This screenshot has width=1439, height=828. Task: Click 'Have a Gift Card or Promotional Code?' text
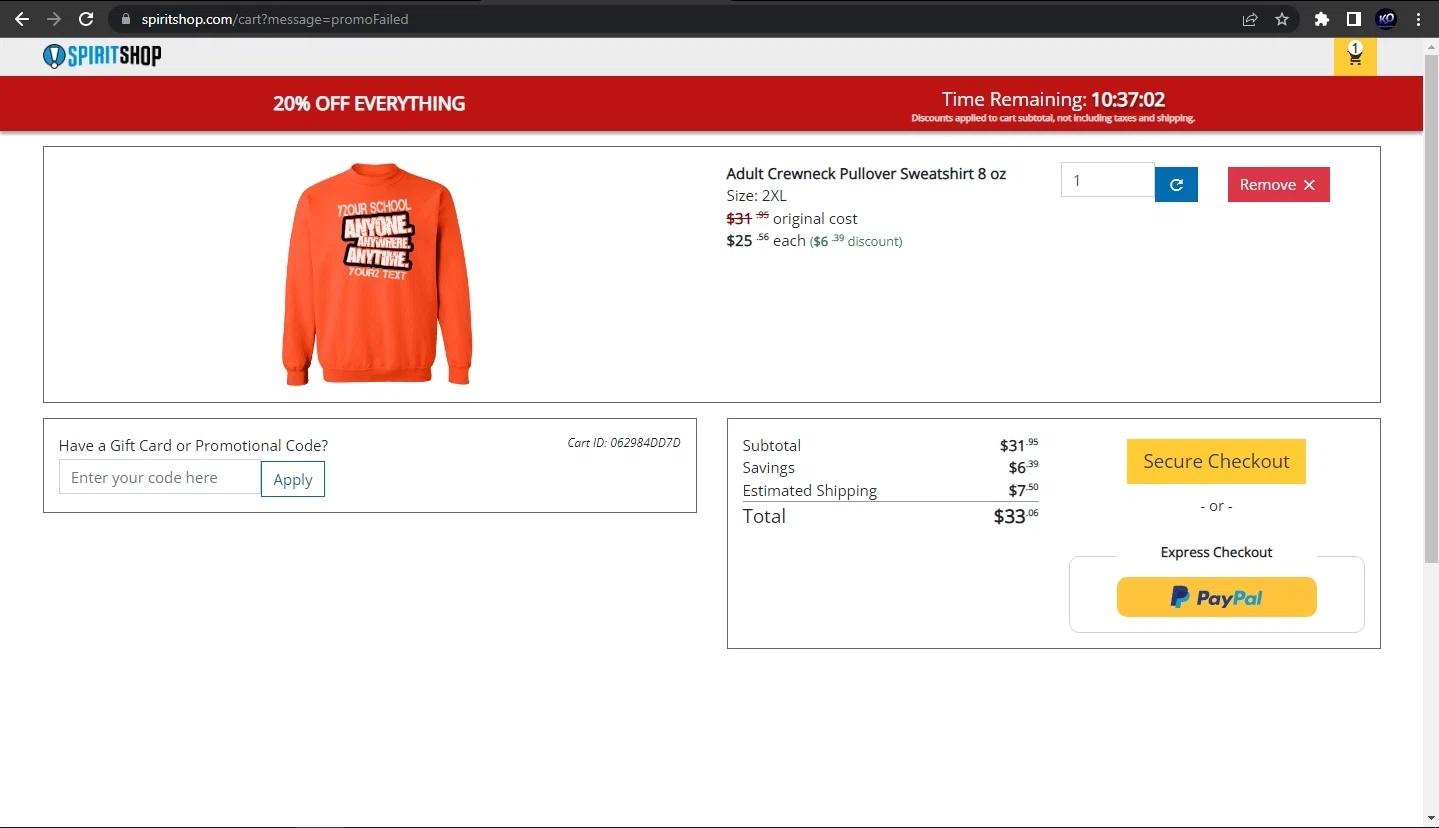(193, 445)
